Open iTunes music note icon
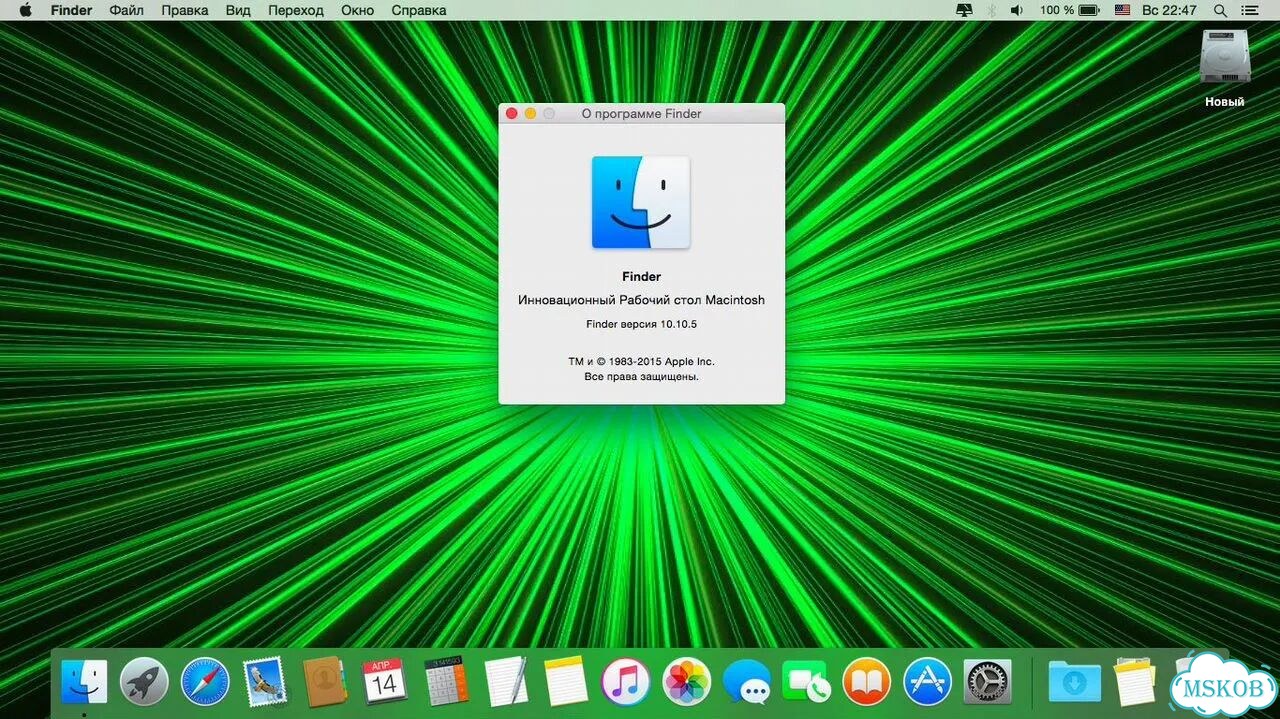Image resolution: width=1280 pixels, height=719 pixels. point(626,682)
